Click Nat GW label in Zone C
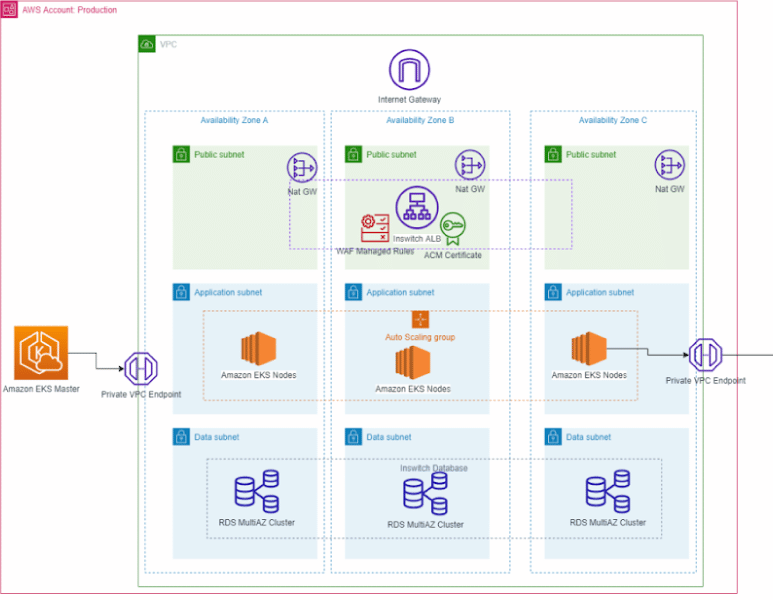773x600 pixels. pyautogui.click(x=669, y=189)
